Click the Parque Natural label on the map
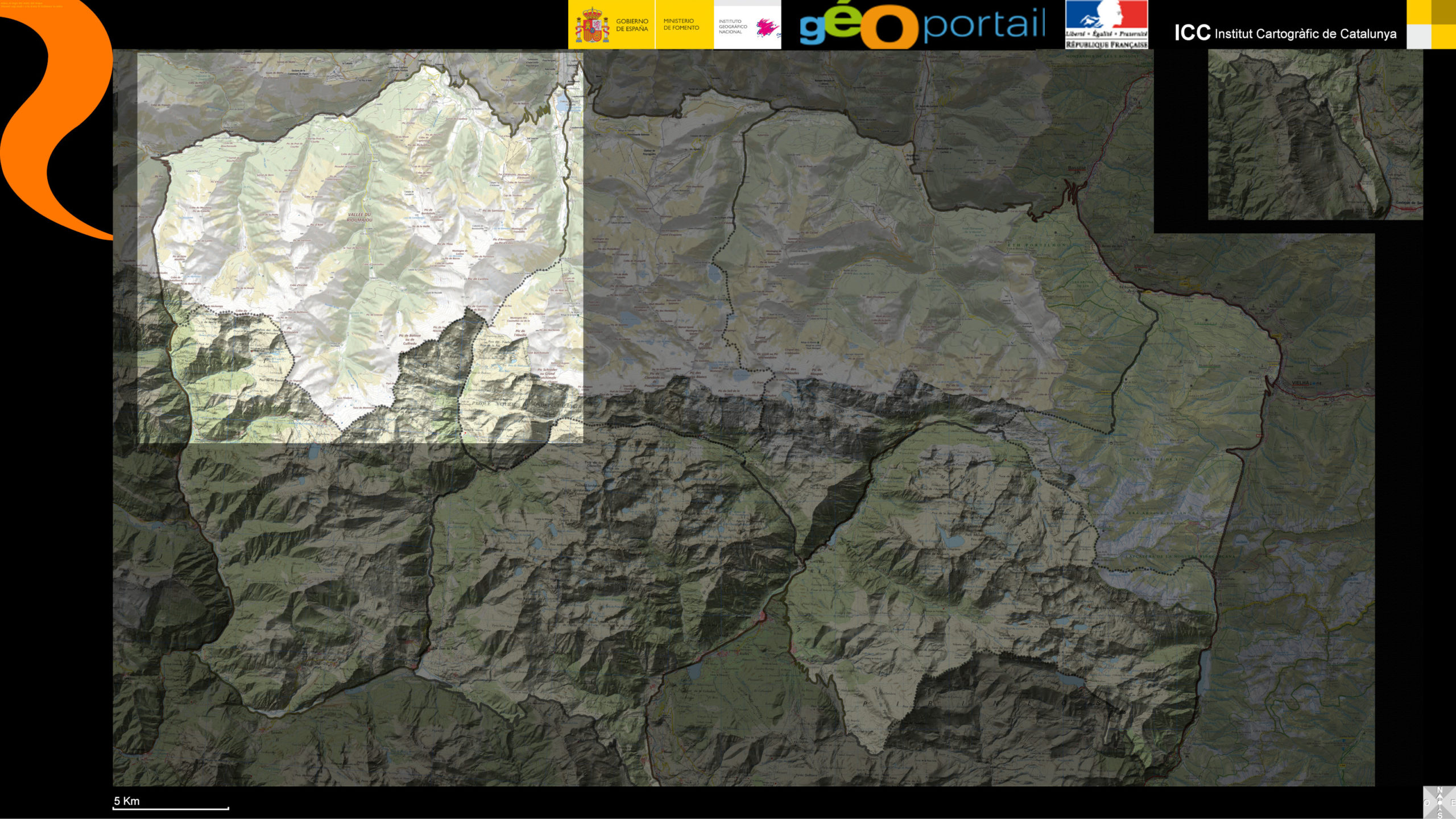This screenshot has width=1456, height=819. click(495, 403)
